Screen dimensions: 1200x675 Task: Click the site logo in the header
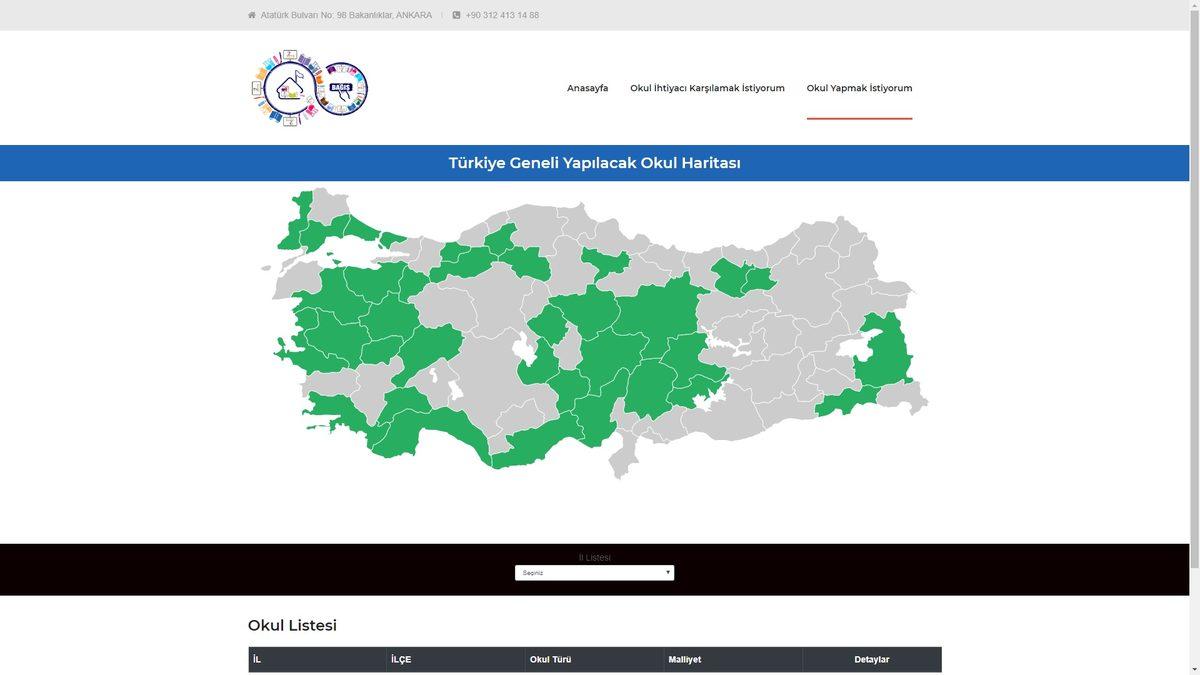pos(310,88)
